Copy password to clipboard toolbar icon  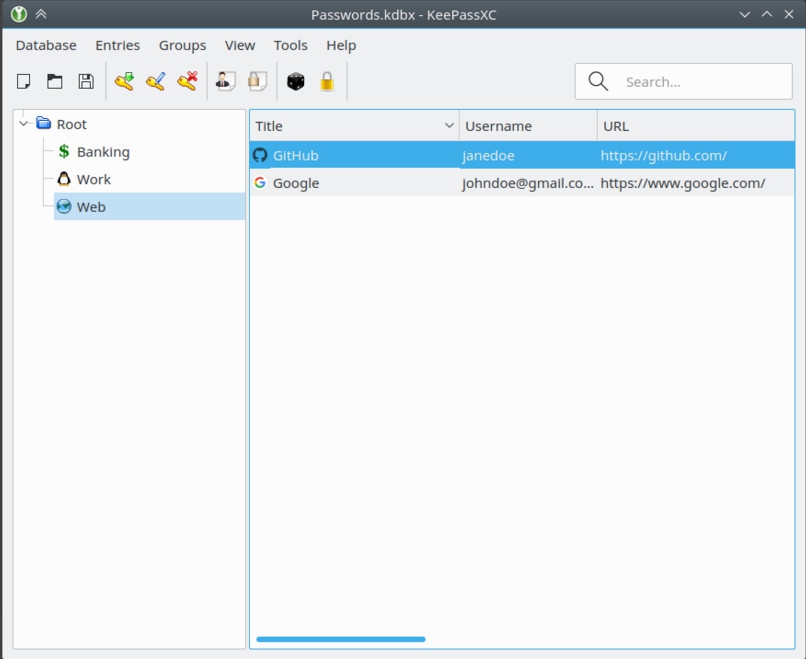[x=257, y=82]
